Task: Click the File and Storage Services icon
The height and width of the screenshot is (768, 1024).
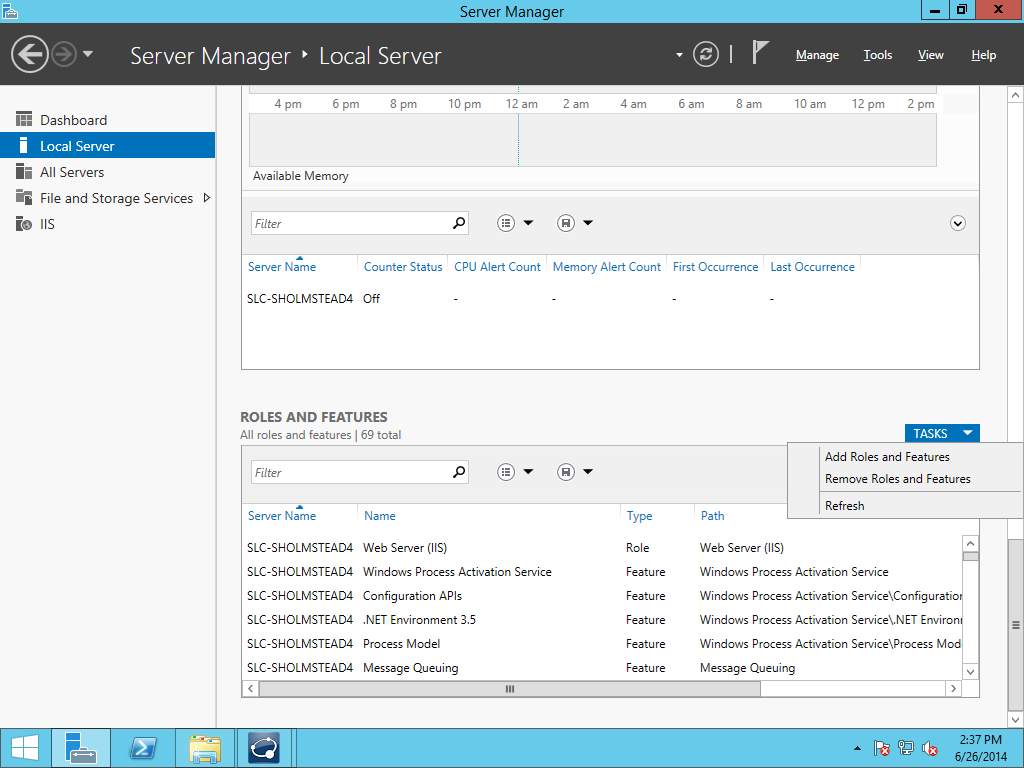Action: 24,197
